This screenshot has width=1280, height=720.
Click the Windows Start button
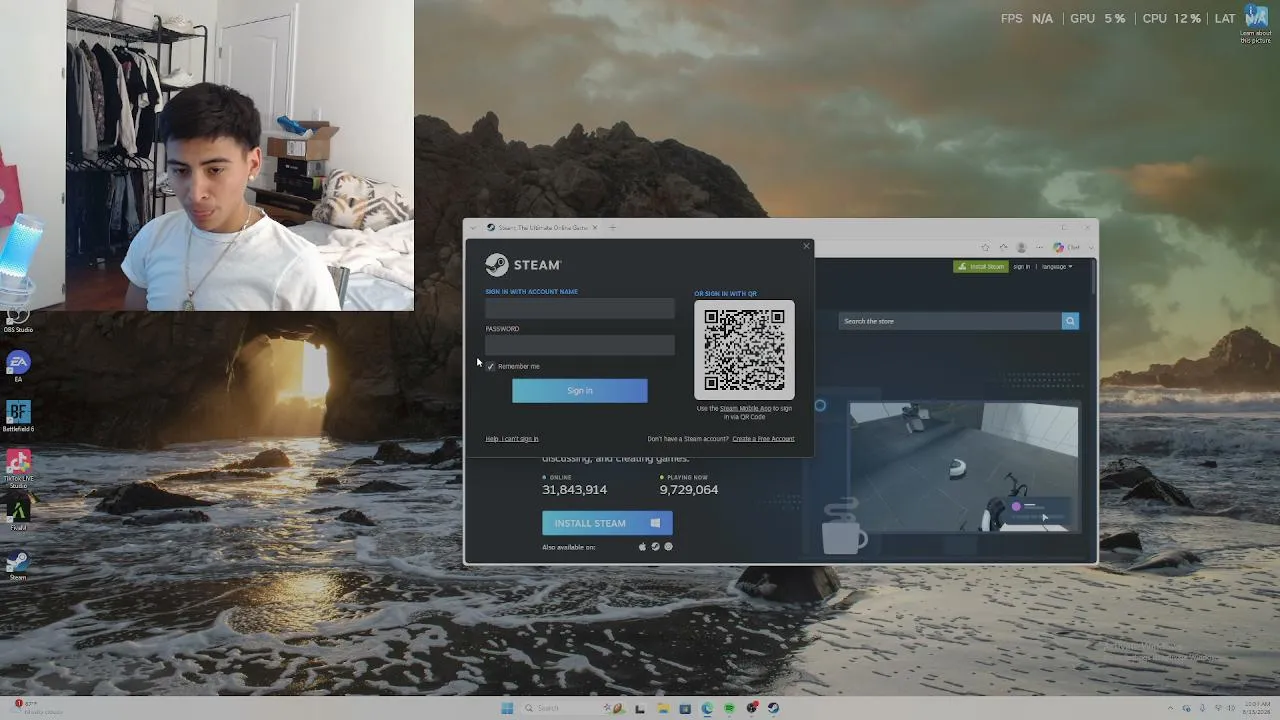point(507,708)
